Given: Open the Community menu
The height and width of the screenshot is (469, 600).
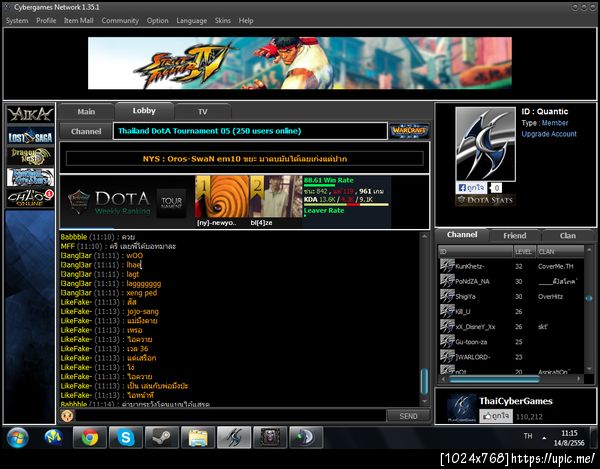Looking at the screenshot, I should [x=120, y=21].
